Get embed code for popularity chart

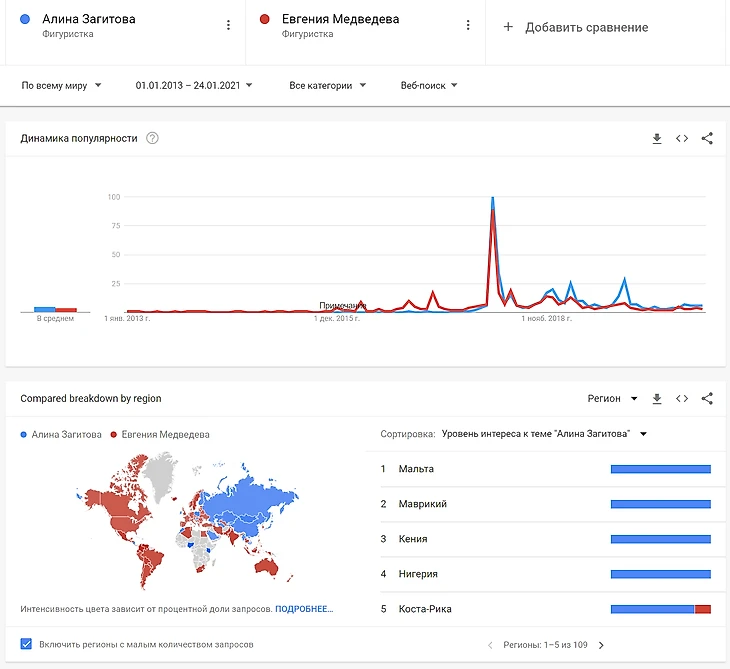click(x=682, y=139)
